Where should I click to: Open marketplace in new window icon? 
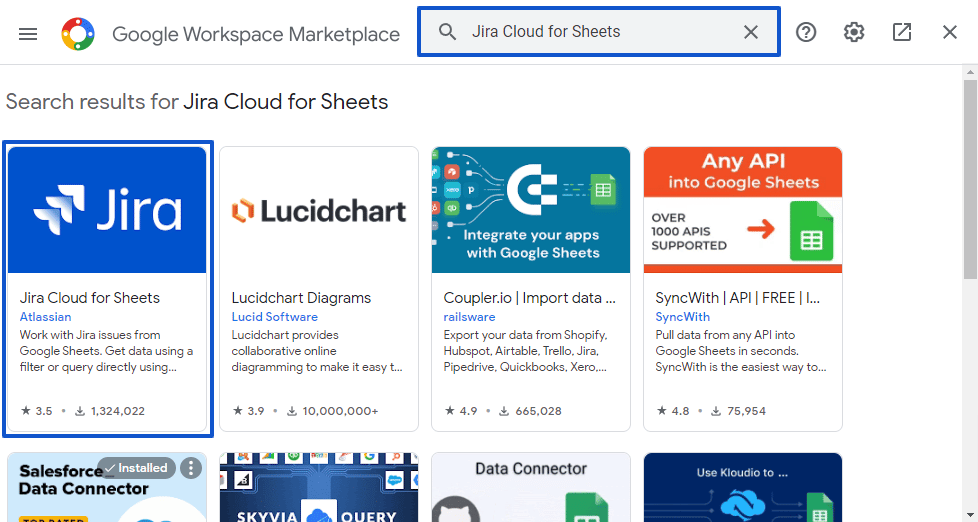point(902,32)
